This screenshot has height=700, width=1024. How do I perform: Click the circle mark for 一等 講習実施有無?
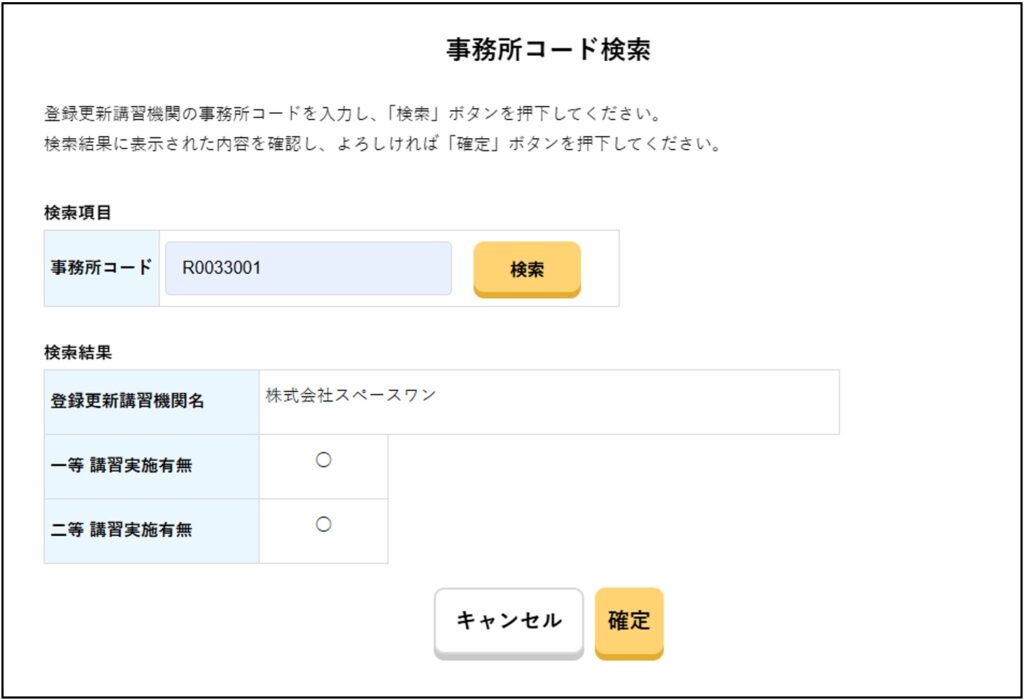point(323,460)
